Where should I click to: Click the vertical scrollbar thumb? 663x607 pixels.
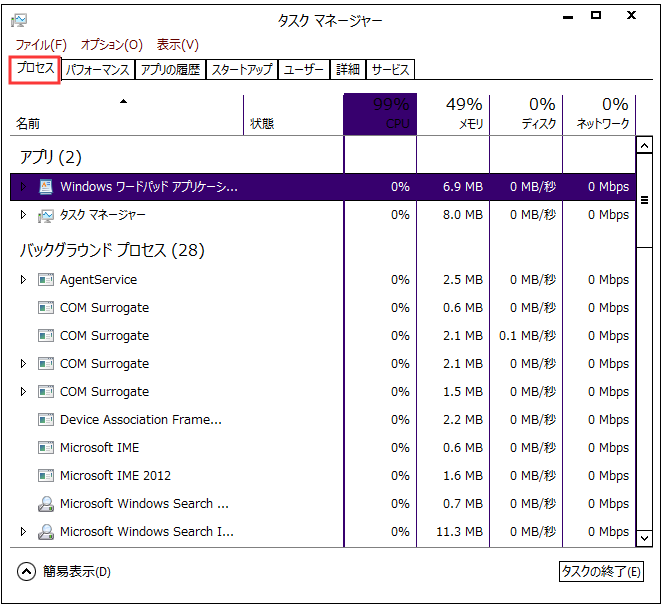(x=644, y=200)
